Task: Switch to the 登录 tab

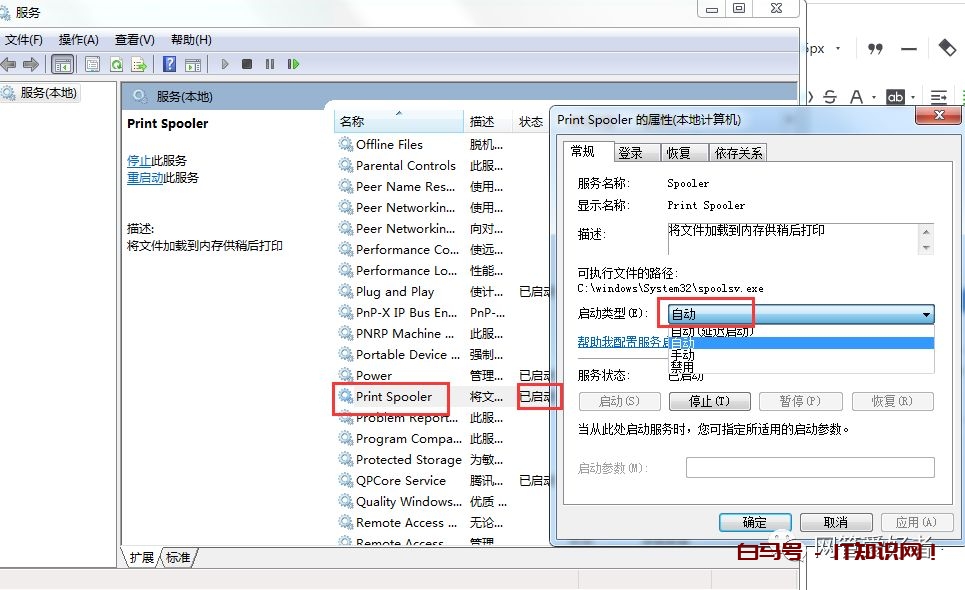Action: [630, 153]
